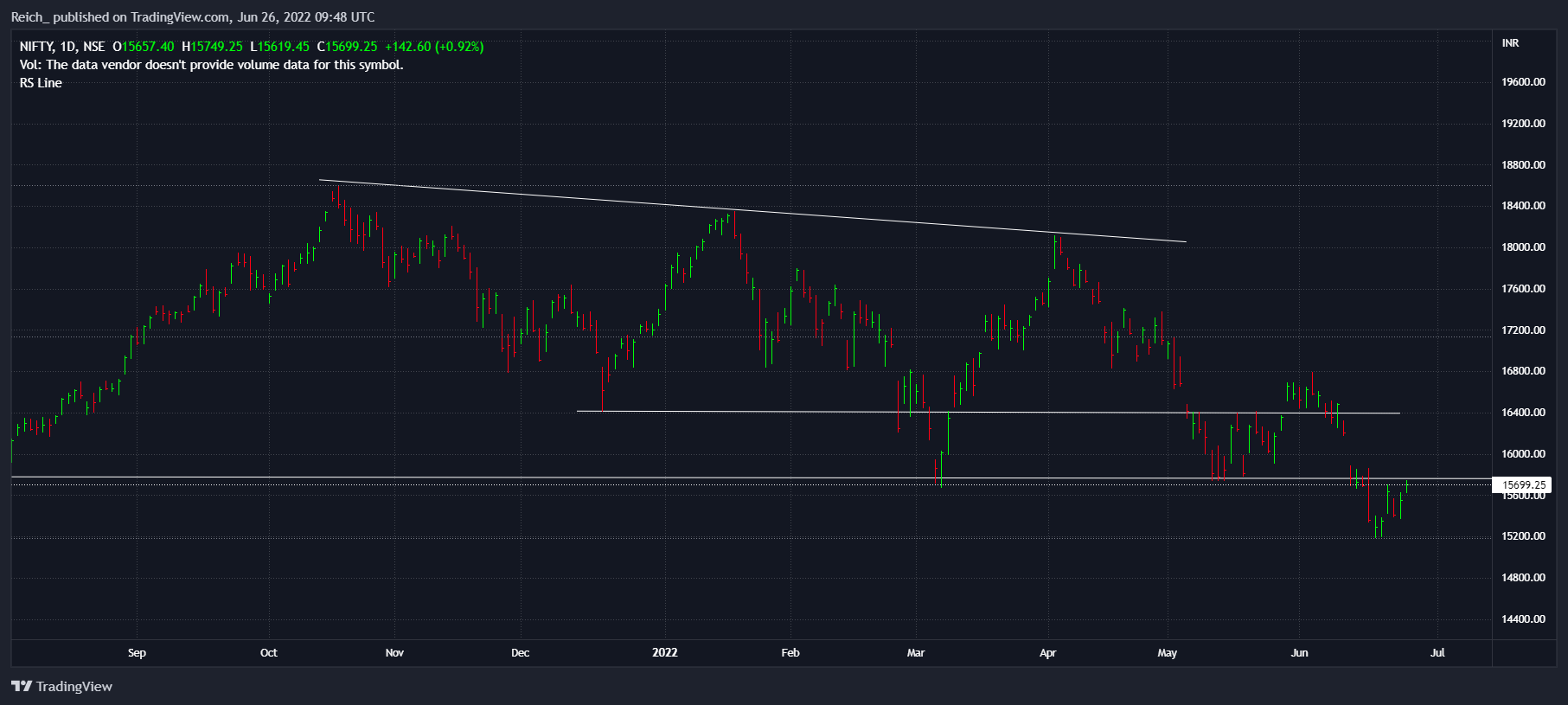This screenshot has height=705, width=1568.
Task: Click the TradingView.com text in header
Action: point(180,17)
